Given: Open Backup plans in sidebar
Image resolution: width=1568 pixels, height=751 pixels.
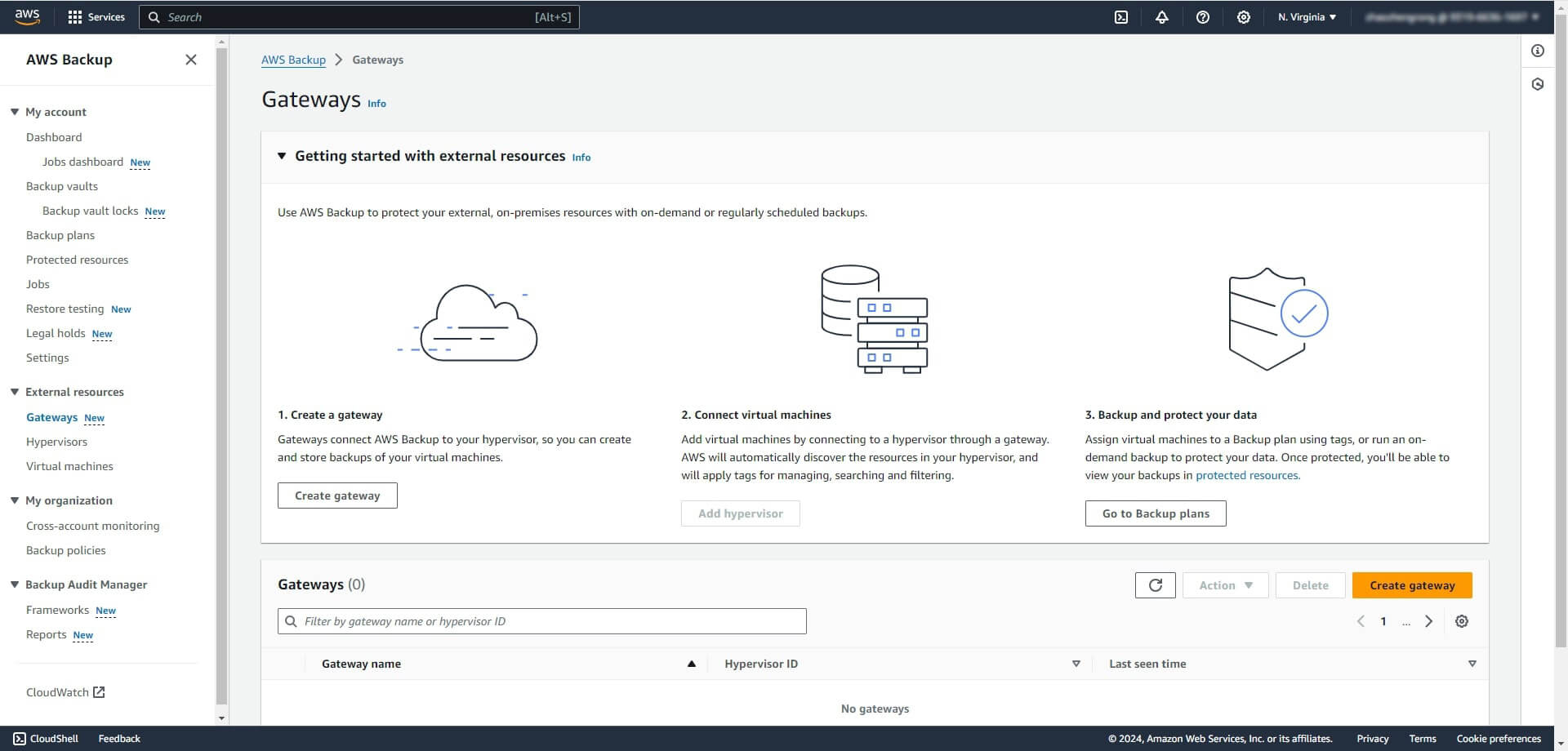Looking at the screenshot, I should point(60,235).
